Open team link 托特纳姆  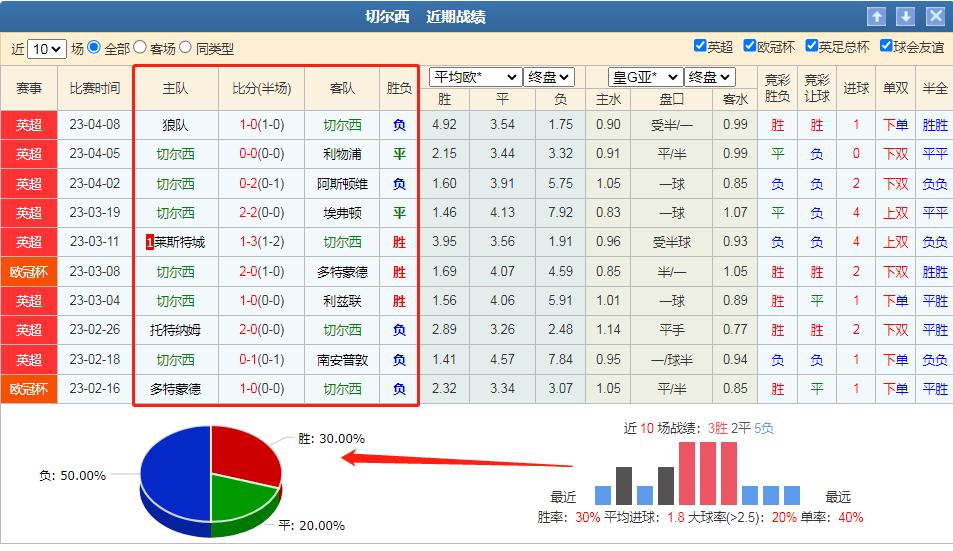click(175, 330)
